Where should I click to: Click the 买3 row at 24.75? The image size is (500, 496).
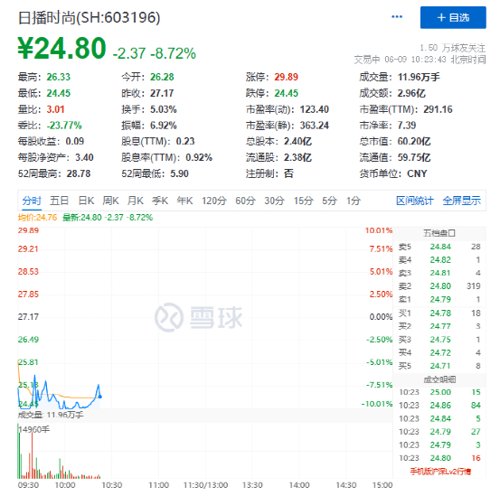(x=439, y=339)
